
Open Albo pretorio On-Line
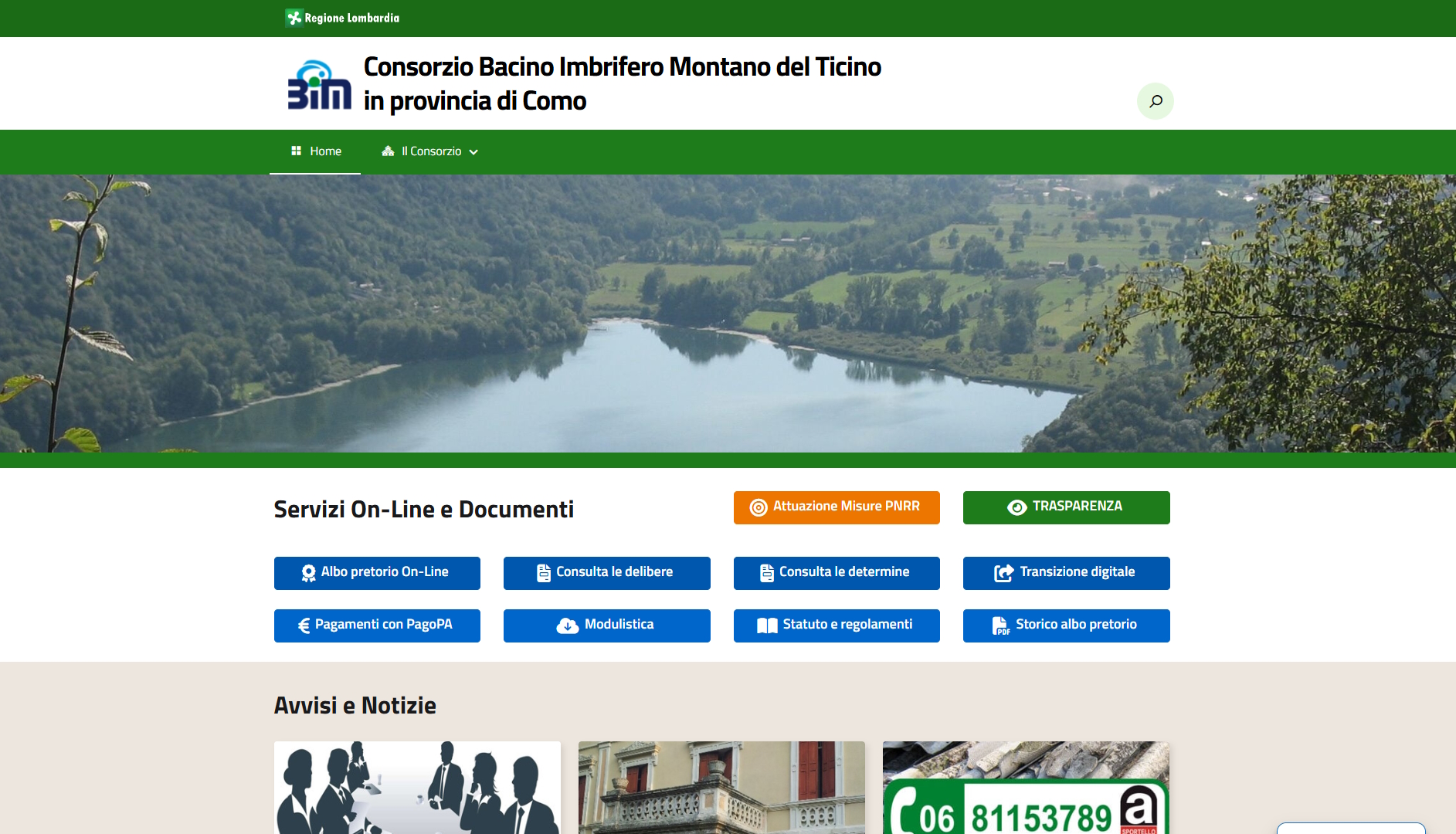[x=377, y=573]
